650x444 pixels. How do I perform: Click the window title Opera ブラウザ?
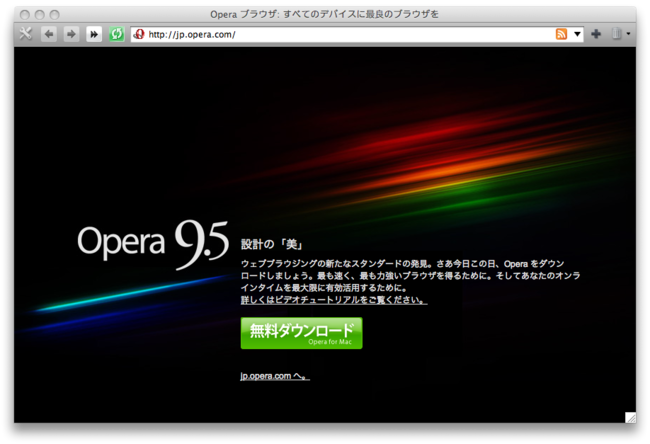pyautogui.click(x=324, y=15)
